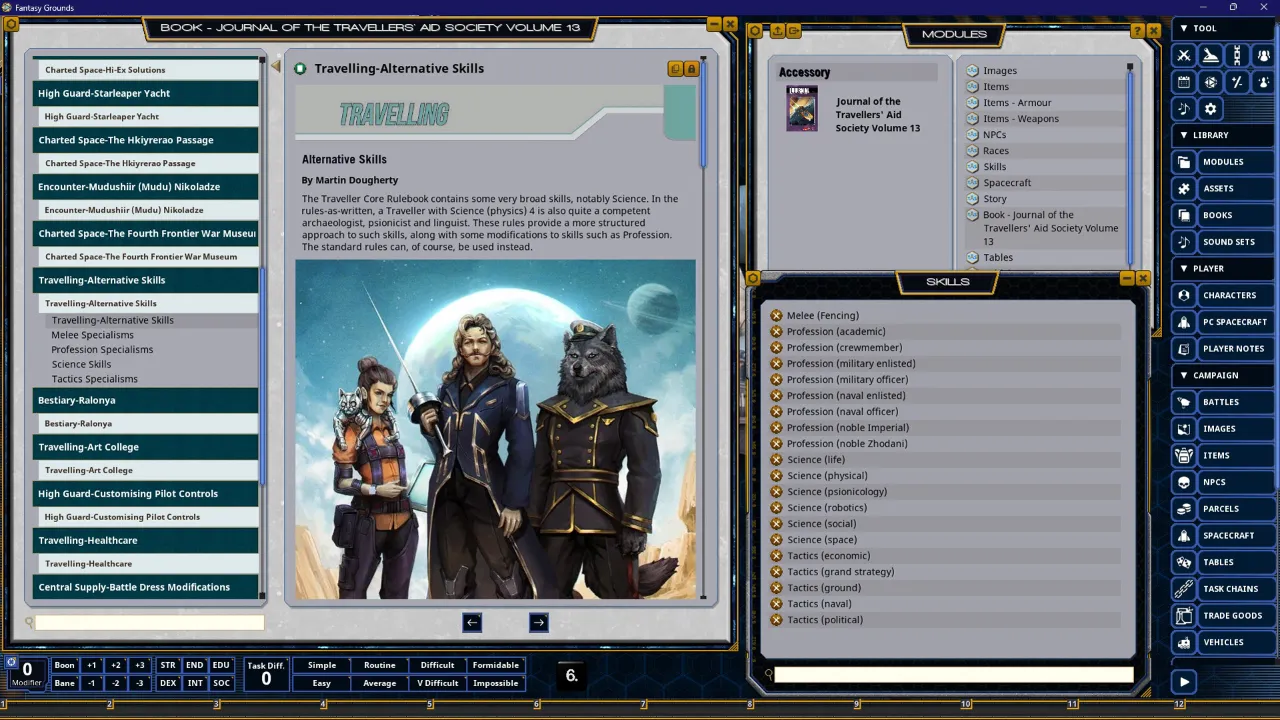Image resolution: width=1280 pixels, height=720 pixels.
Task: Expand the Travelling-Healthcare chapter header
Action: 146,540
